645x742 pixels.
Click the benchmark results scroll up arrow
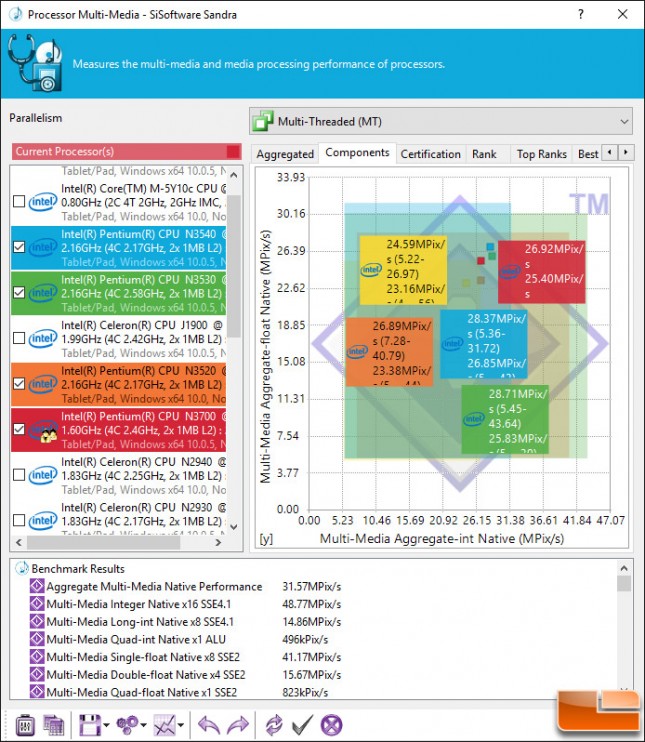(624, 568)
